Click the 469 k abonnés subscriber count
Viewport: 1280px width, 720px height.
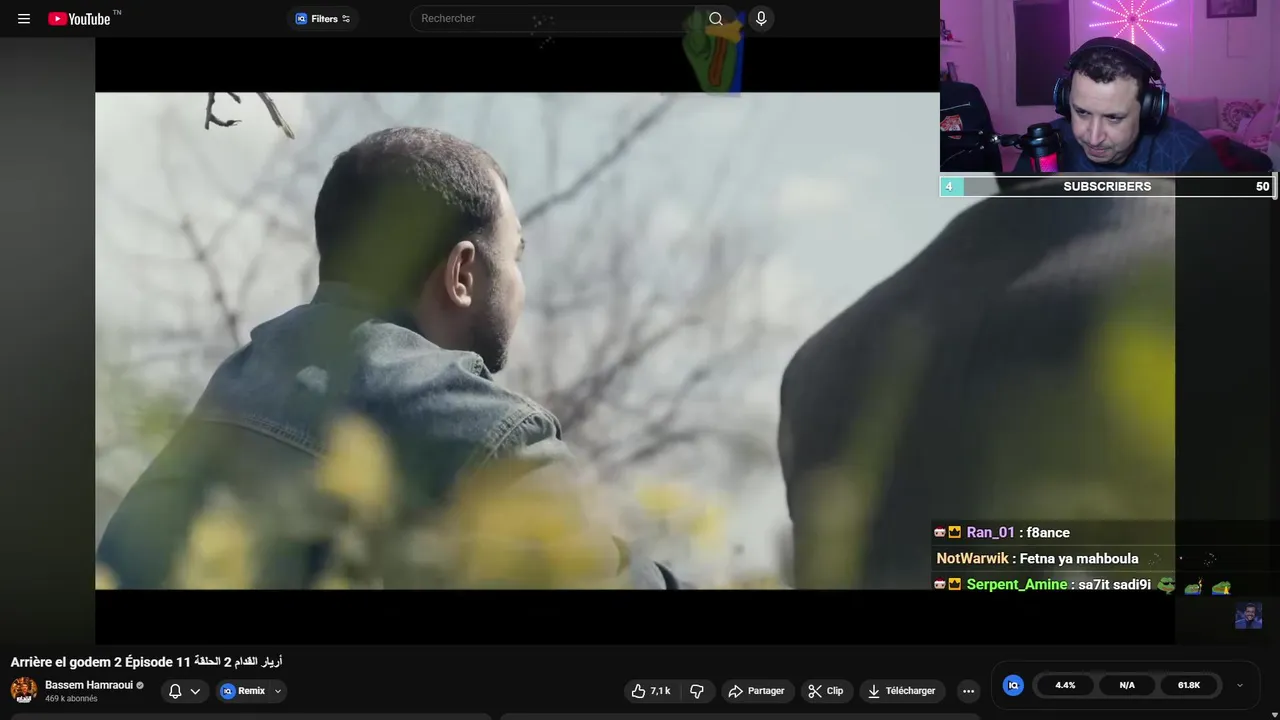click(71, 699)
